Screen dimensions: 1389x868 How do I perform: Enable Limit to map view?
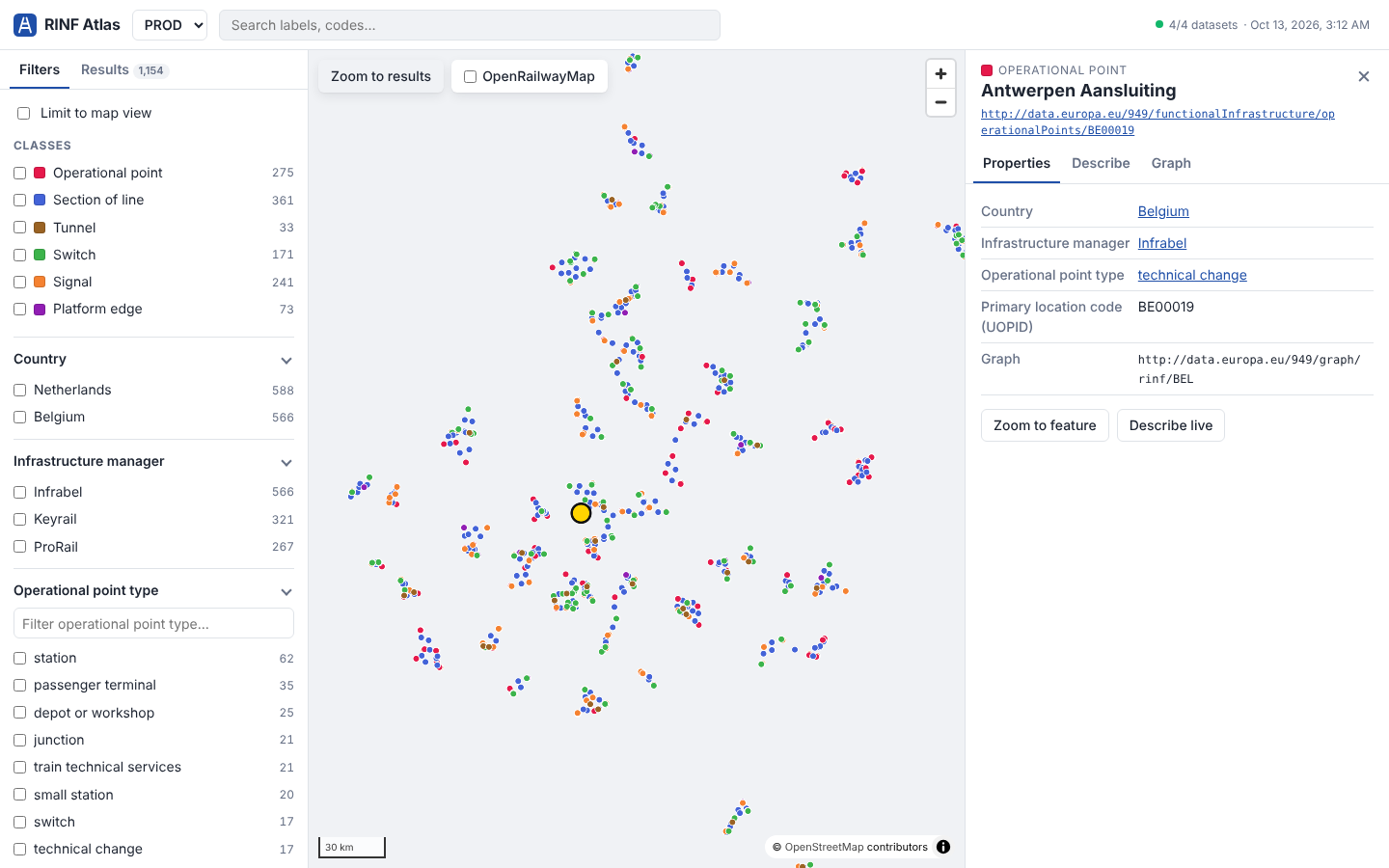[23, 113]
